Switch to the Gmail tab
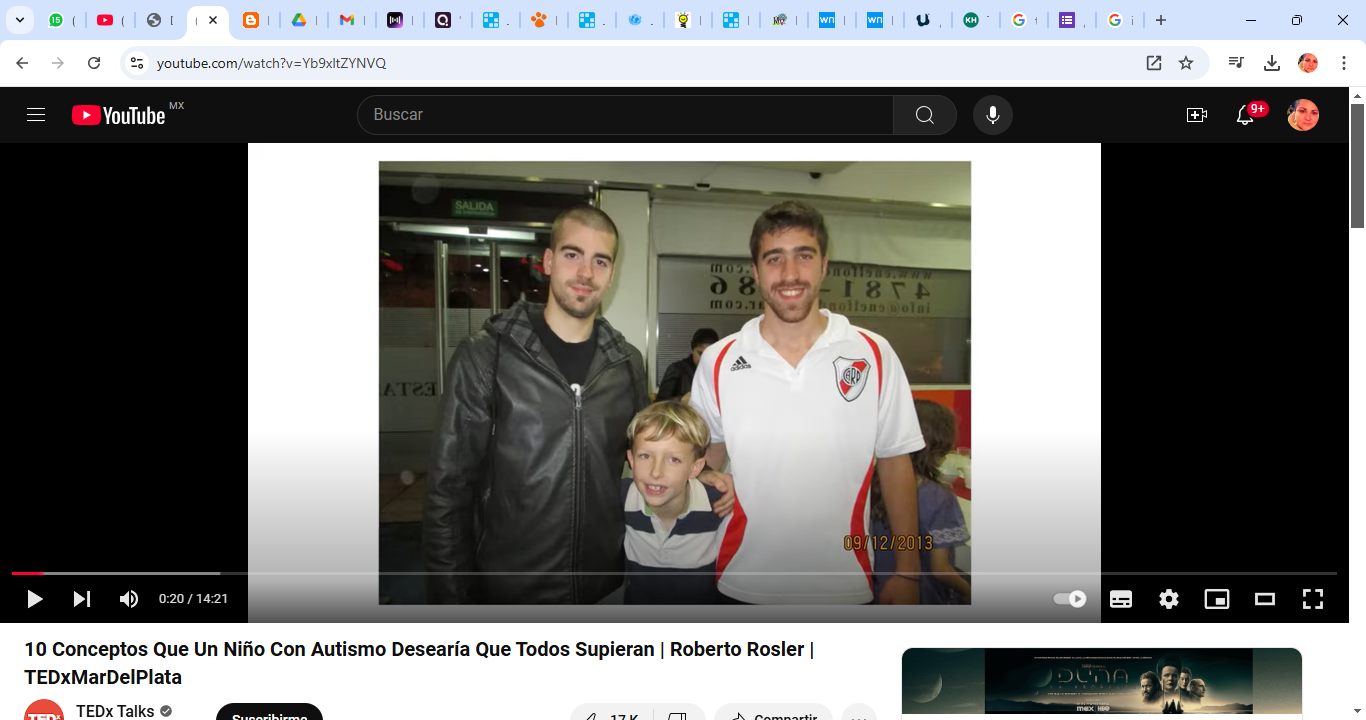The height and width of the screenshot is (720, 1366). (346, 20)
